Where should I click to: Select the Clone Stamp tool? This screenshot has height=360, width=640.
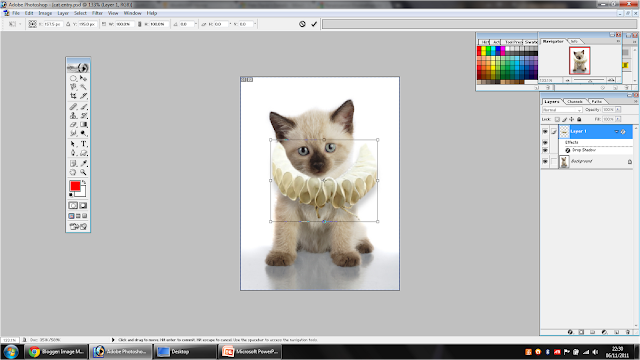73,116
